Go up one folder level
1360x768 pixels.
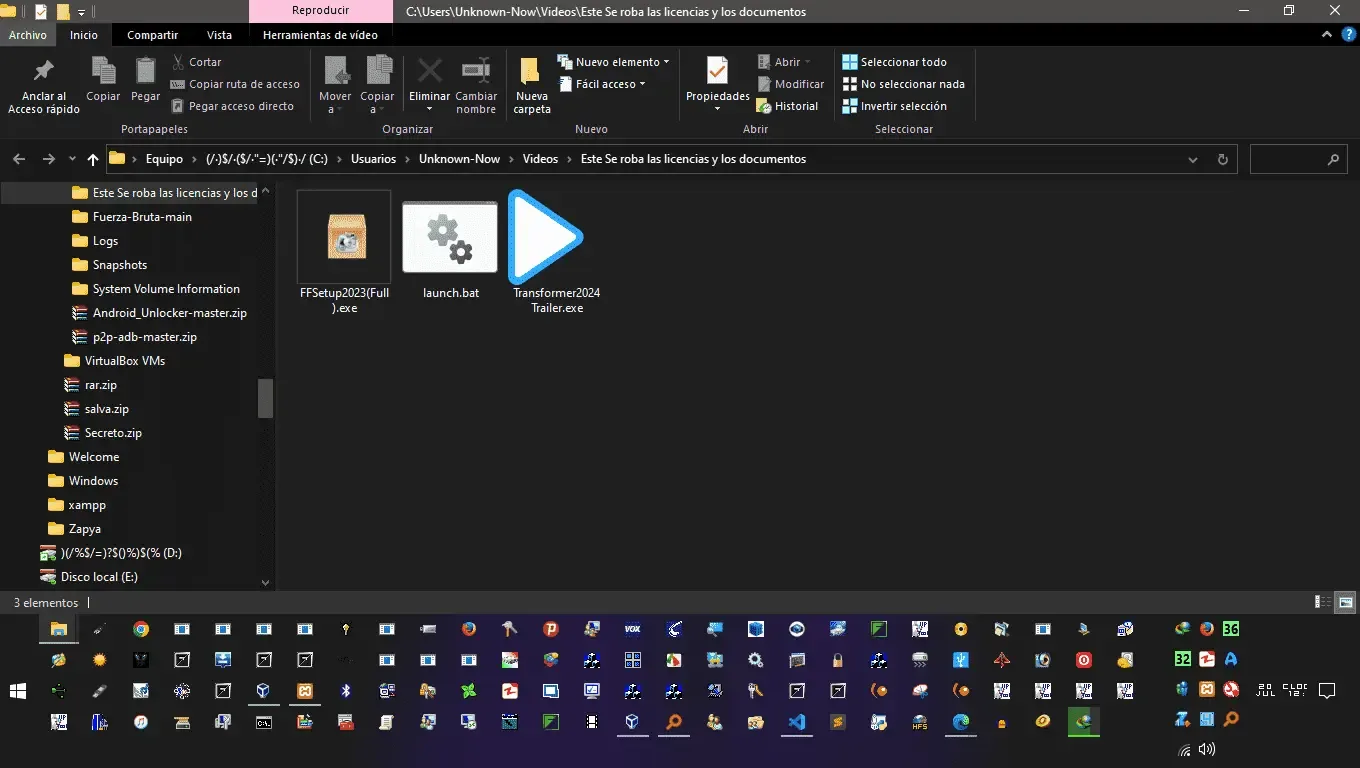(93, 159)
